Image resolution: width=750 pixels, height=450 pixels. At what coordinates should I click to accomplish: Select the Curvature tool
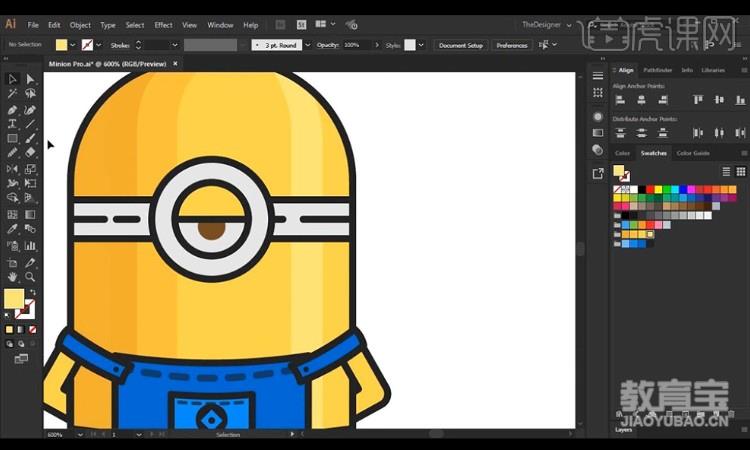point(30,110)
